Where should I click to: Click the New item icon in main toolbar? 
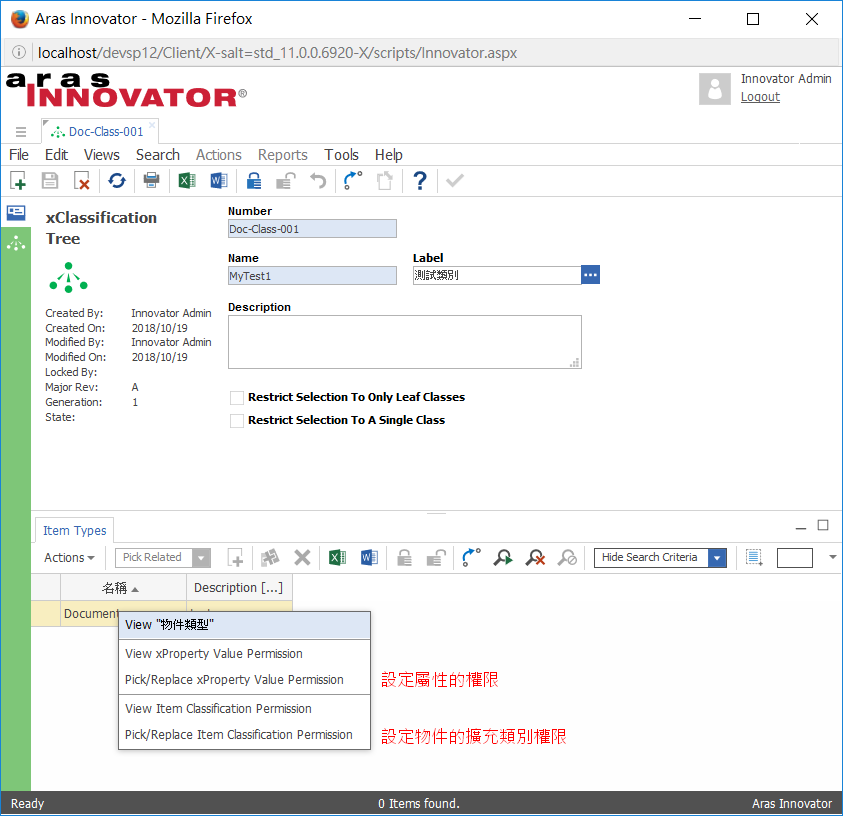(x=18, y=181)
